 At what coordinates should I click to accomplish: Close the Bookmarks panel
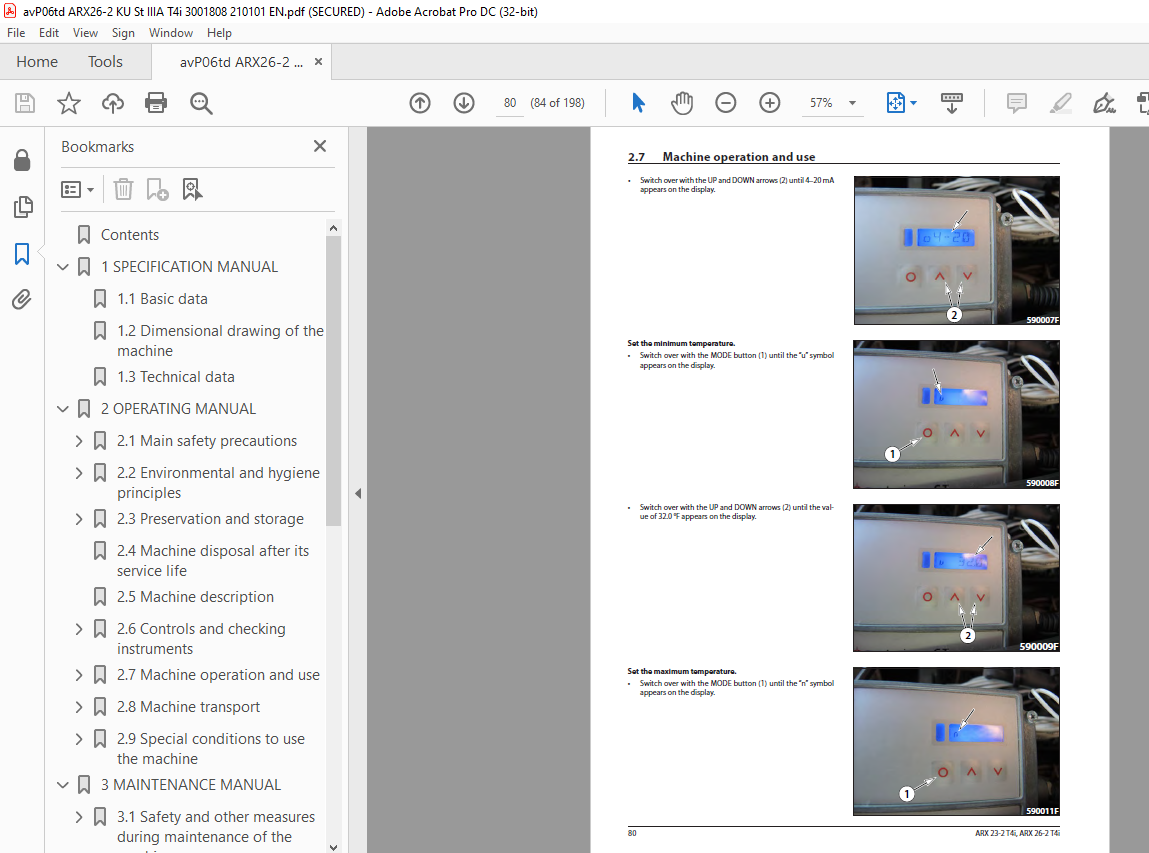click(320, 147)
